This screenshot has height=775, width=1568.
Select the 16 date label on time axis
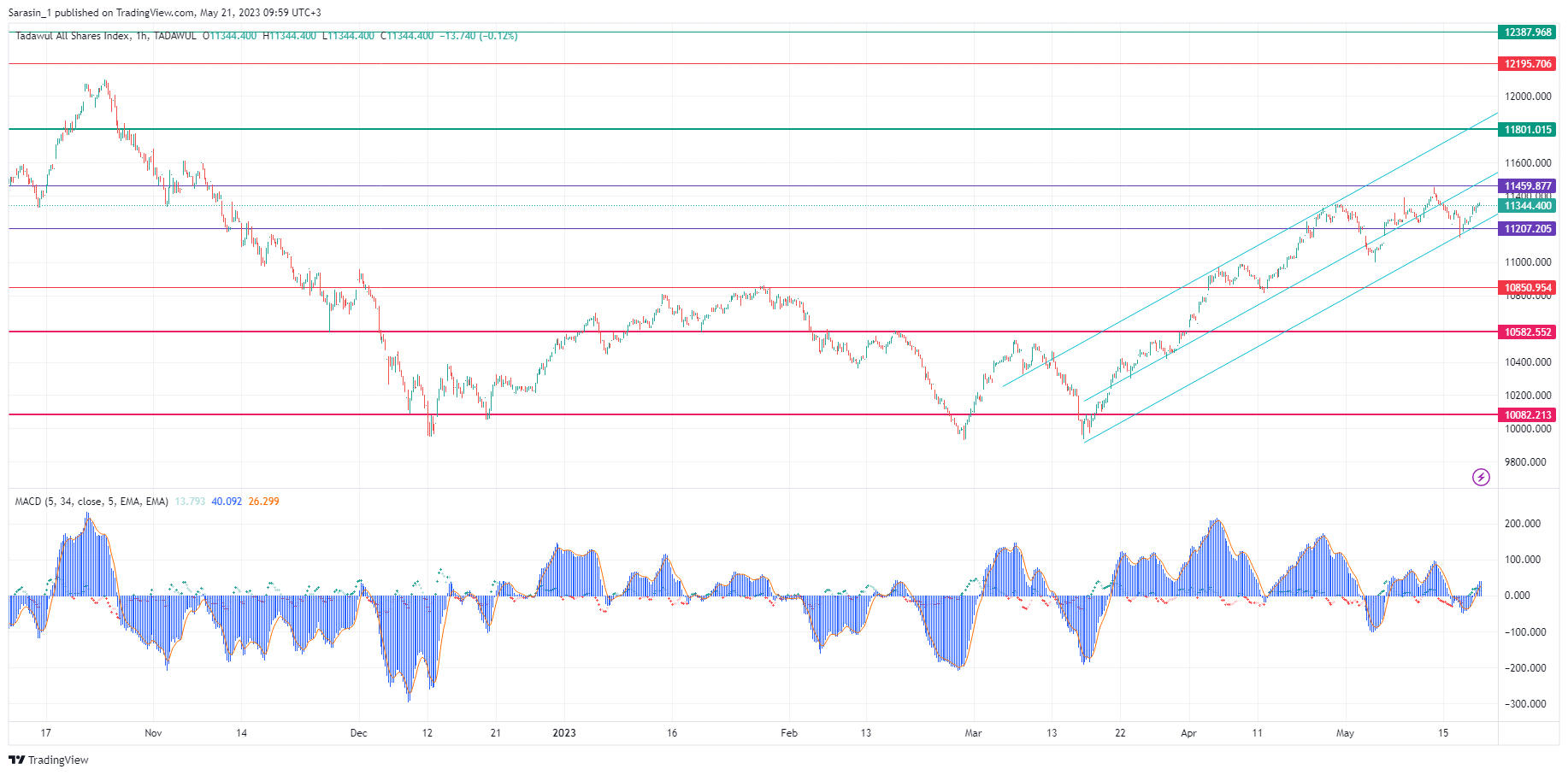coord(672,733)
